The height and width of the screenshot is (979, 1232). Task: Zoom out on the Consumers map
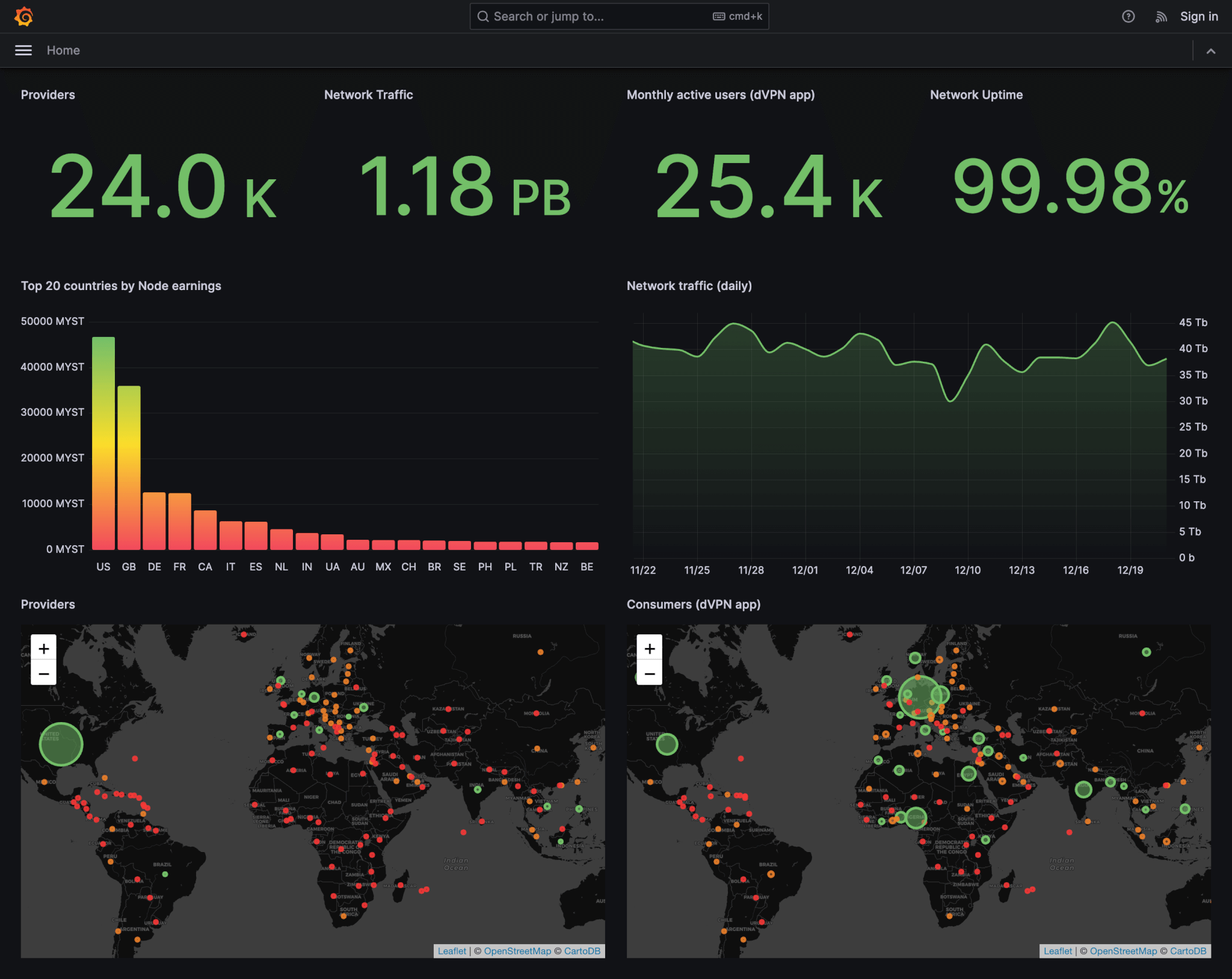[650, 674]
